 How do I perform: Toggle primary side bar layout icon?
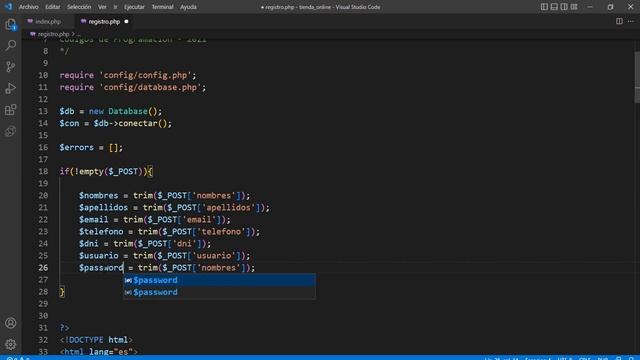pyautogui.click(x=544, y=7)
